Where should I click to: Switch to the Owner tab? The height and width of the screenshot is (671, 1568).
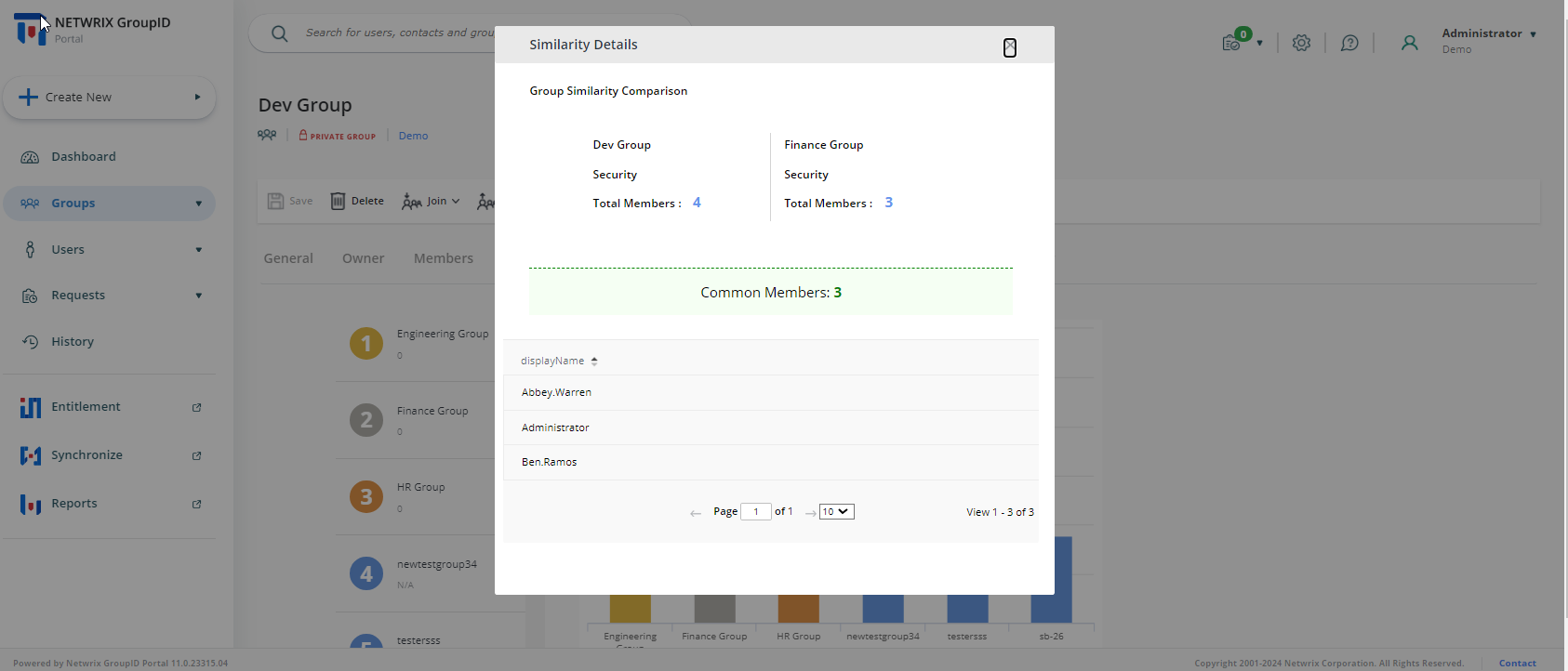(363, 258)
